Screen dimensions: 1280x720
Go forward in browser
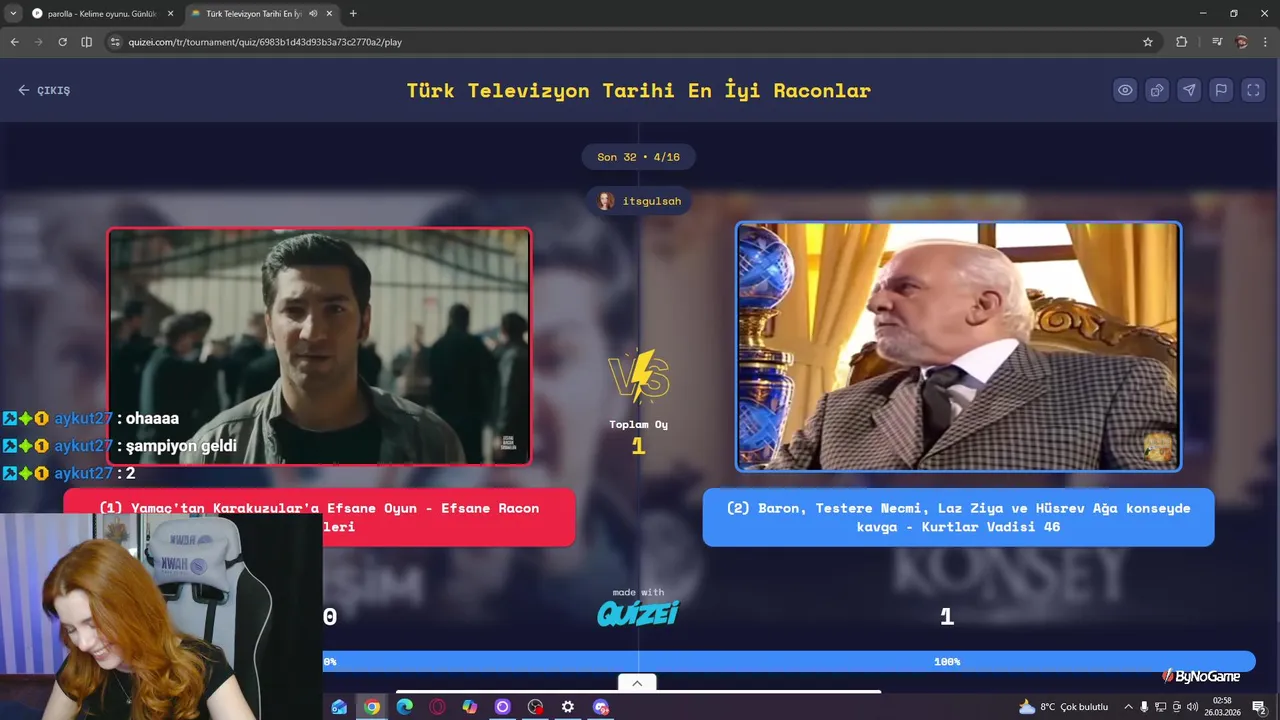pos(38,42)
